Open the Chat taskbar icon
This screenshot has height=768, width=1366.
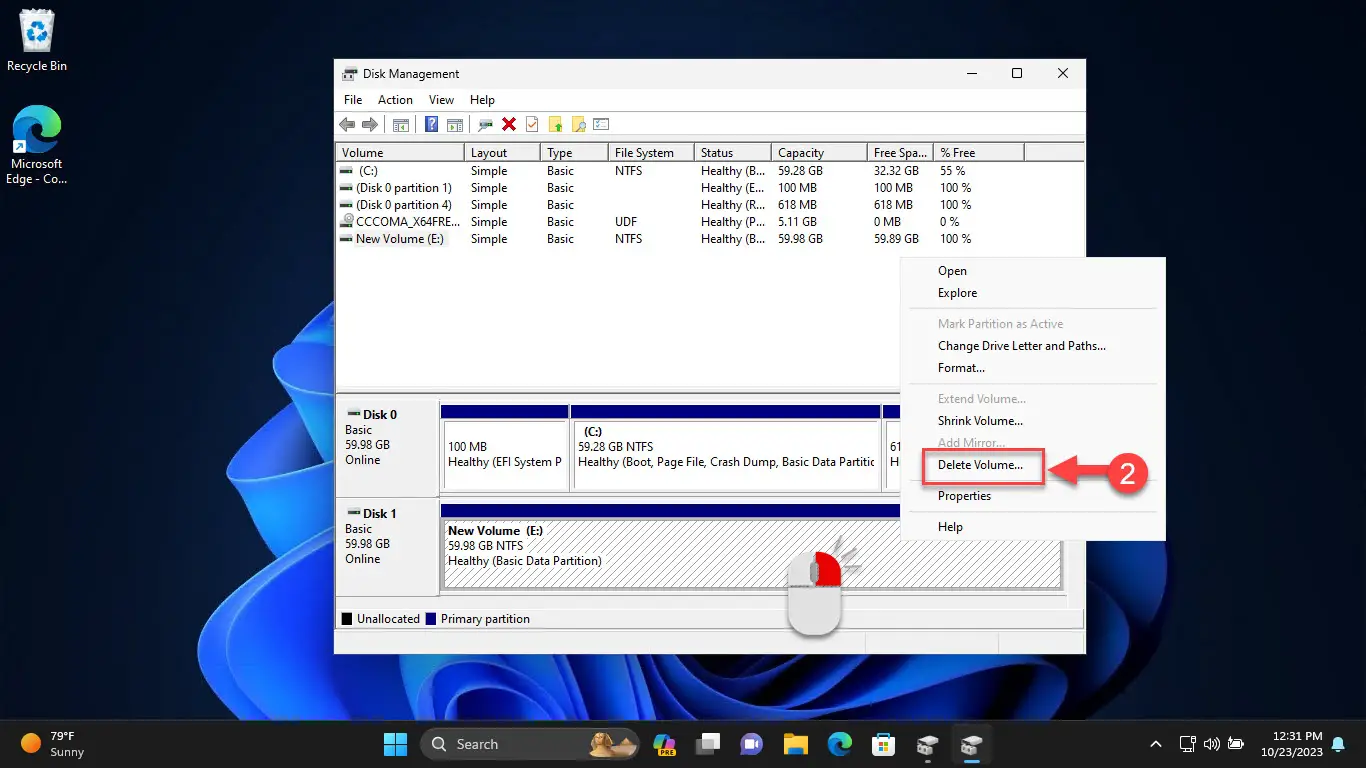click(x=752, y=744)
